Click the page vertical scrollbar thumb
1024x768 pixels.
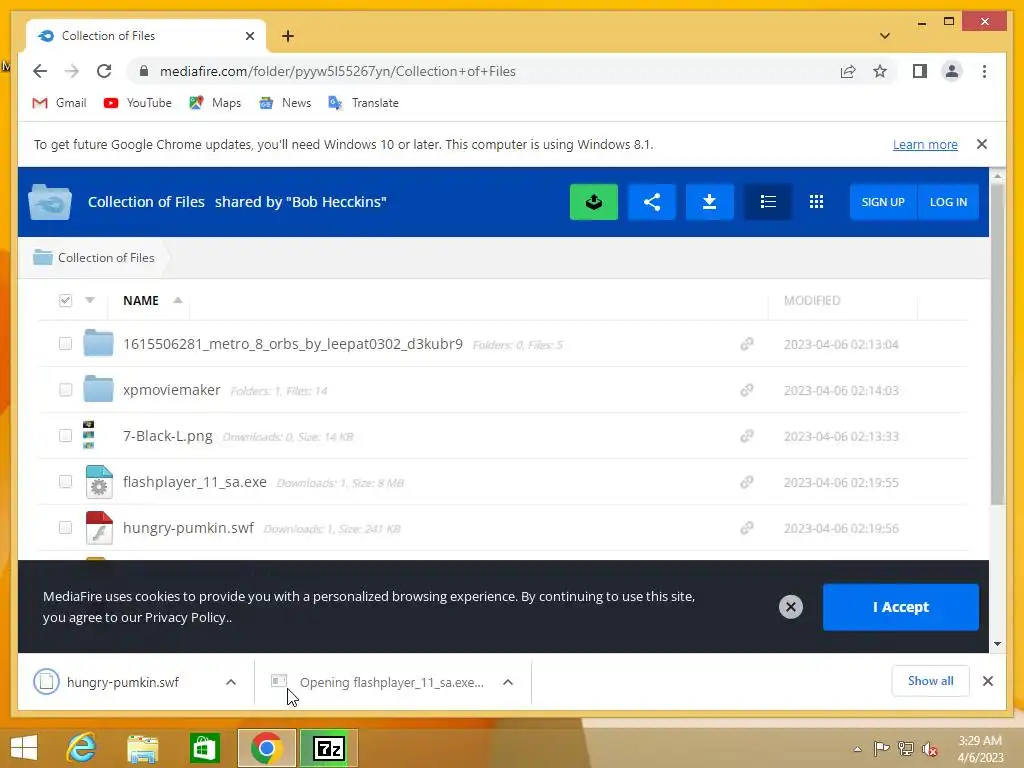[x=997, y=344]
